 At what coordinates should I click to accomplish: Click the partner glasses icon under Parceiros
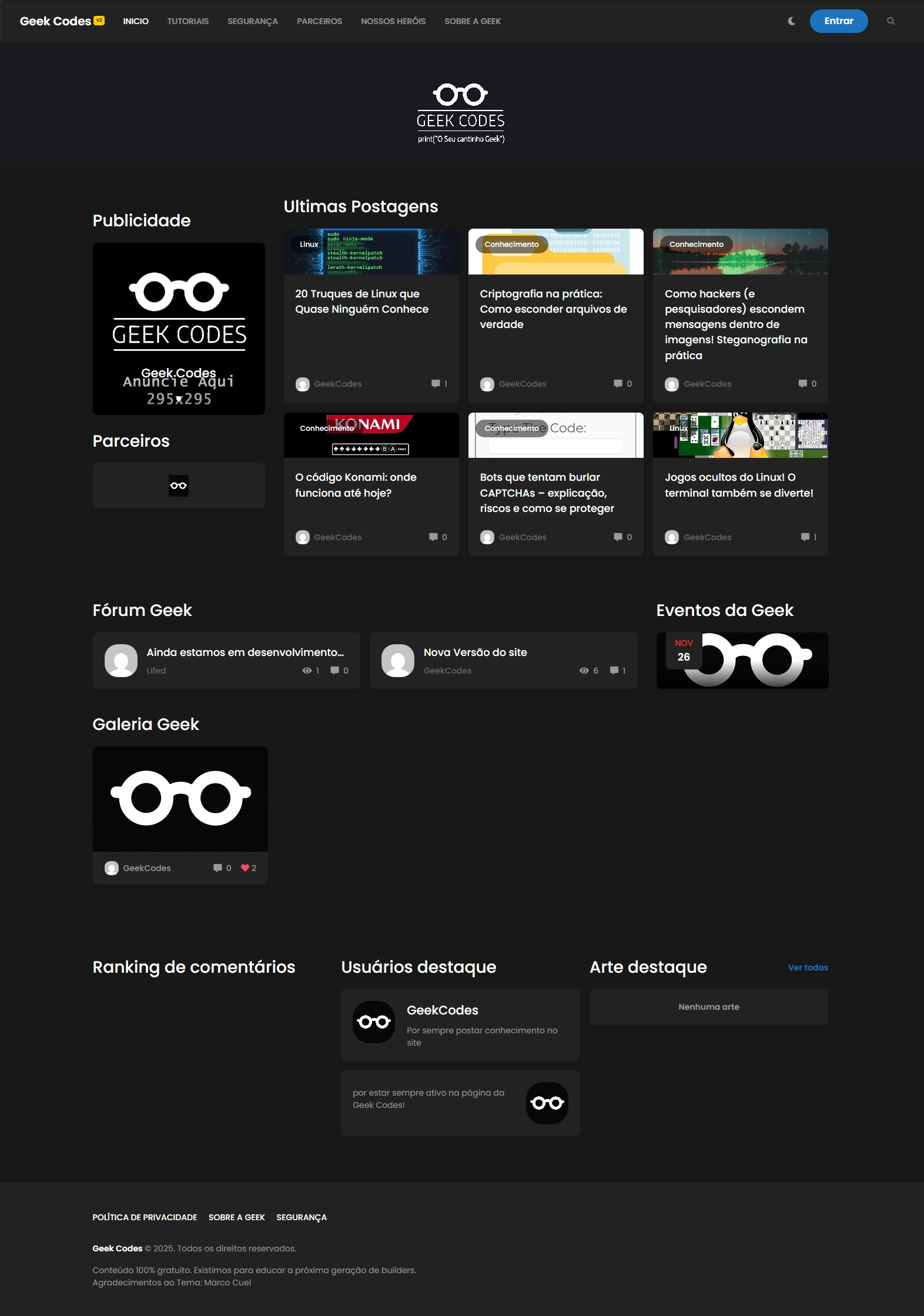[x=179, y=485]
